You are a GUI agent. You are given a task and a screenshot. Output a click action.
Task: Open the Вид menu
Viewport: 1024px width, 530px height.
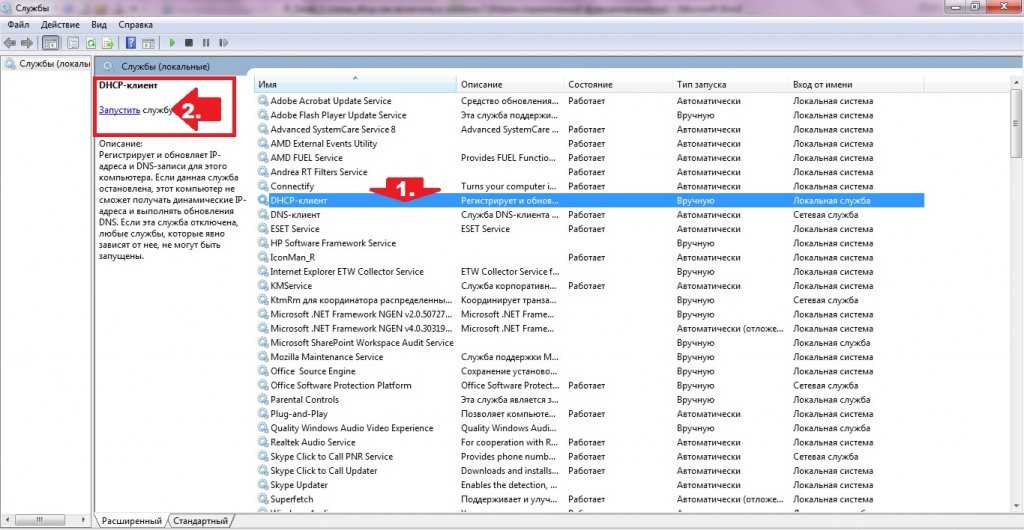point(99,23)
